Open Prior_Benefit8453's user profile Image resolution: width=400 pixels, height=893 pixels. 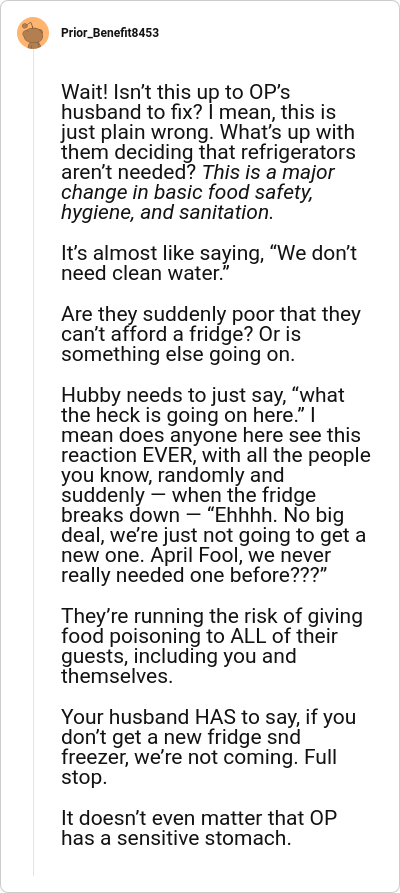(x=110, y=33)
